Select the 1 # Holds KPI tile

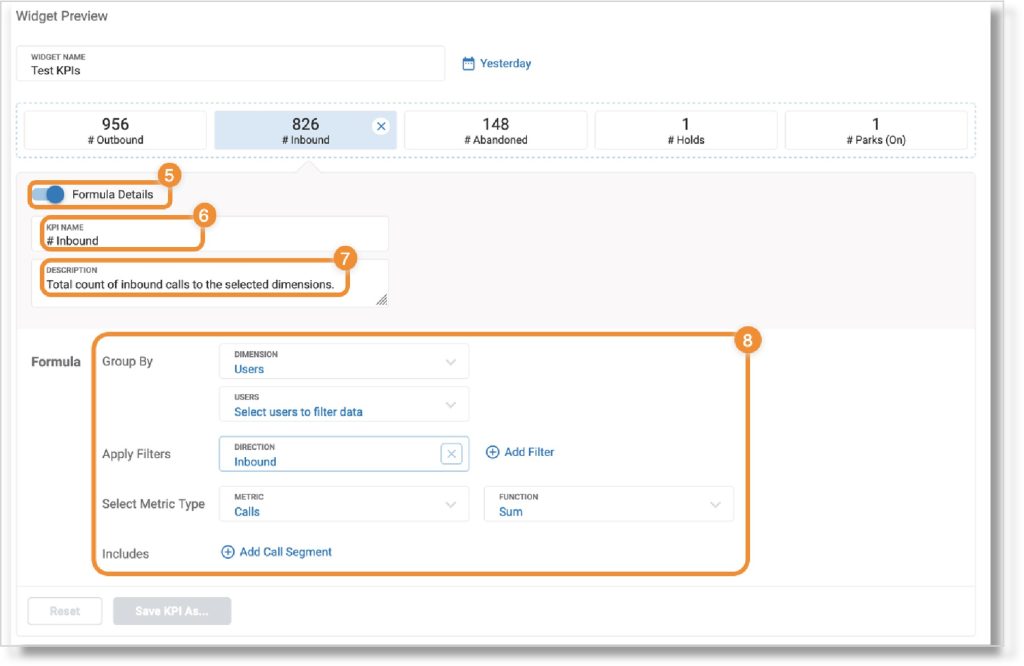(x=686, y=131)
